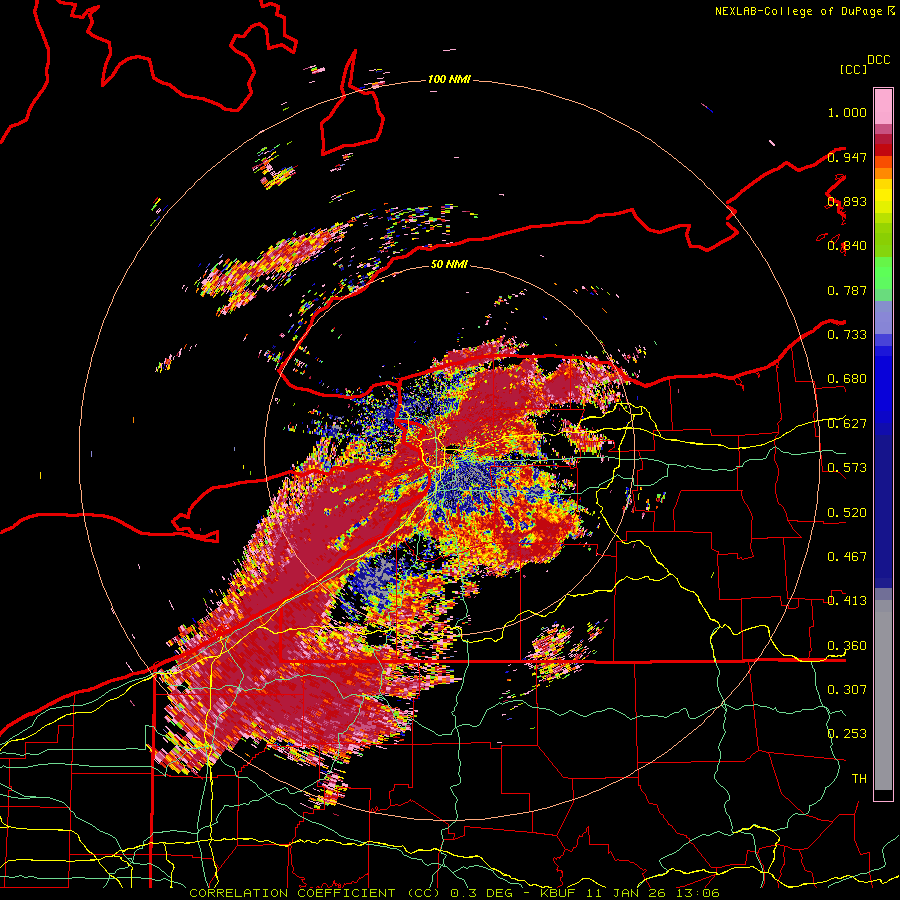Click the 50 NMI range ring label
The image size is (900, 900).
449,264
